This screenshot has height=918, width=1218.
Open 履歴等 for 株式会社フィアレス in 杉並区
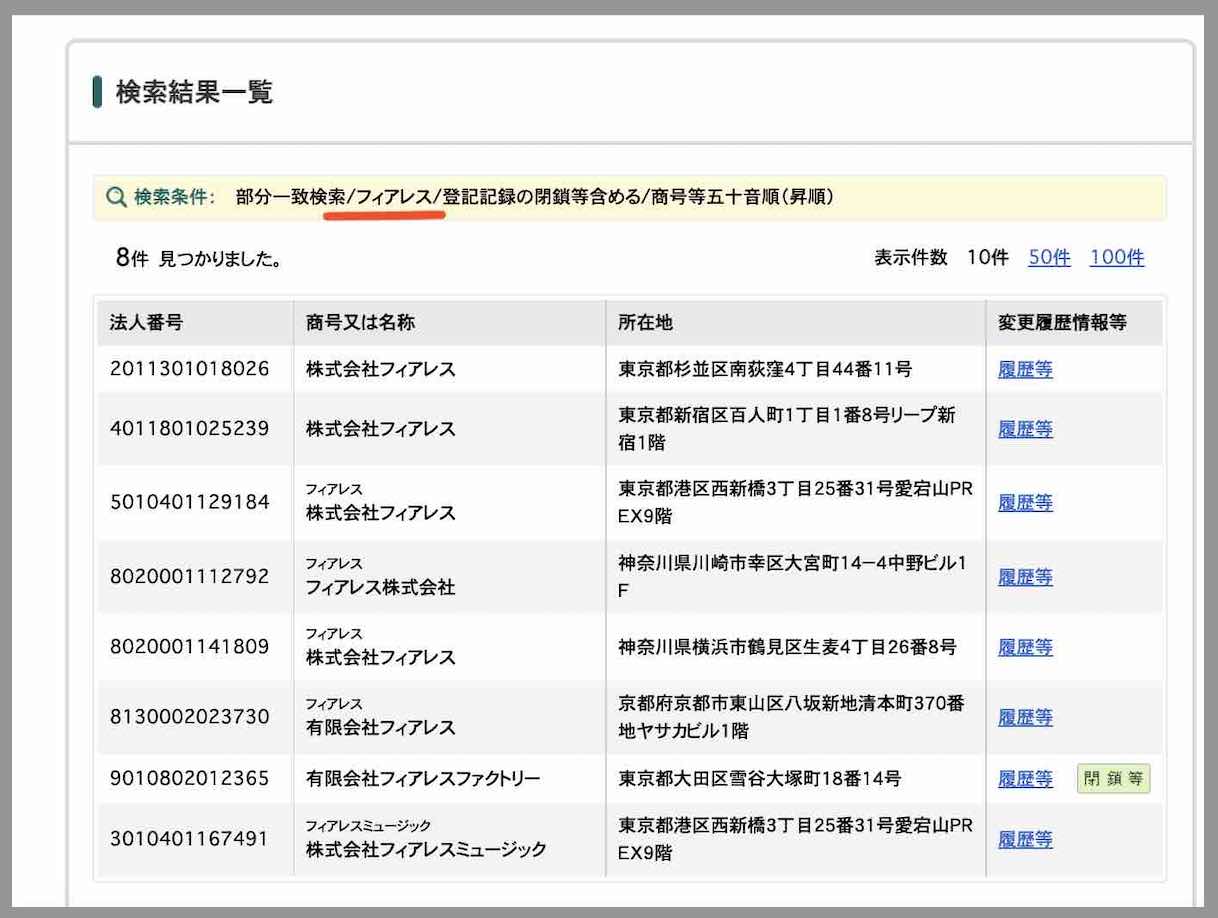[x=1024, y=369]
